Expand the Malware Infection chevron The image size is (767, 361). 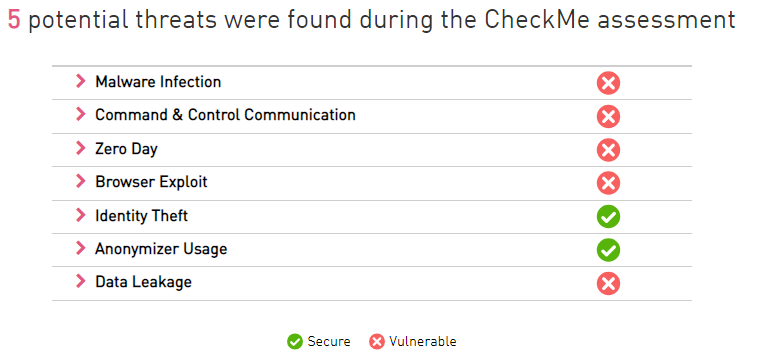(x=81, y=81)
